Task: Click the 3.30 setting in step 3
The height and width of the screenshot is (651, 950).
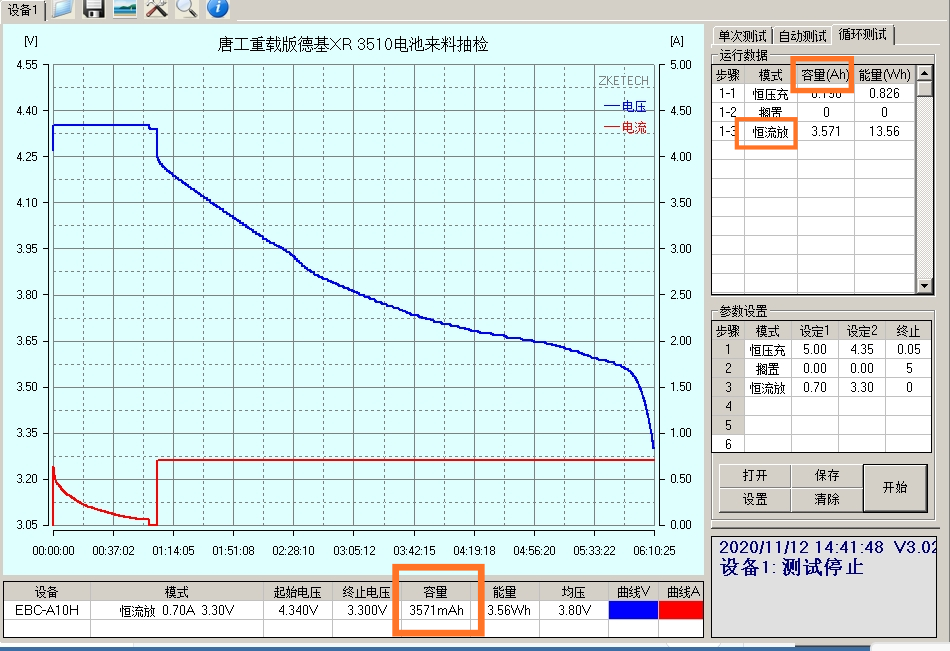Action: pyautogui.click(x=862, y=387)
